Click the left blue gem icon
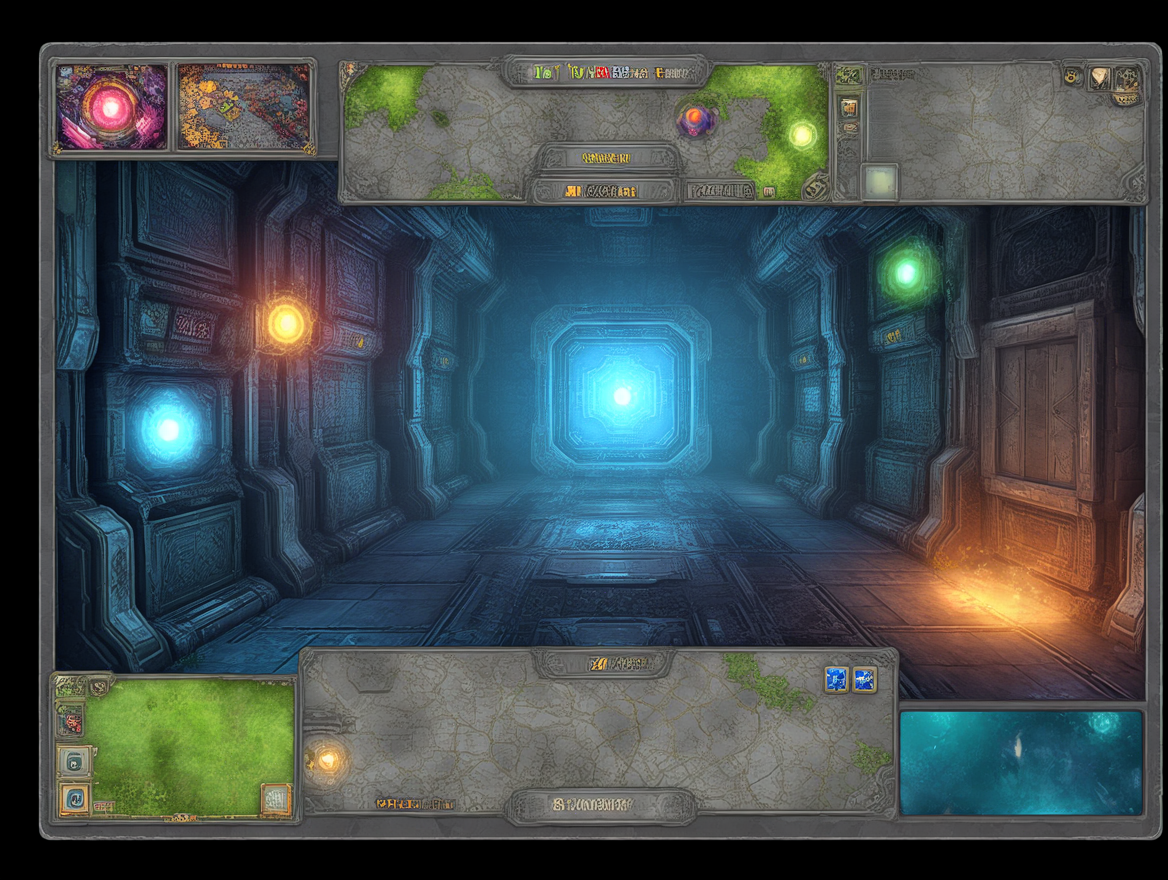This screenshot has height=880, width=1168. pyautogui.click(x=837, y=680)
